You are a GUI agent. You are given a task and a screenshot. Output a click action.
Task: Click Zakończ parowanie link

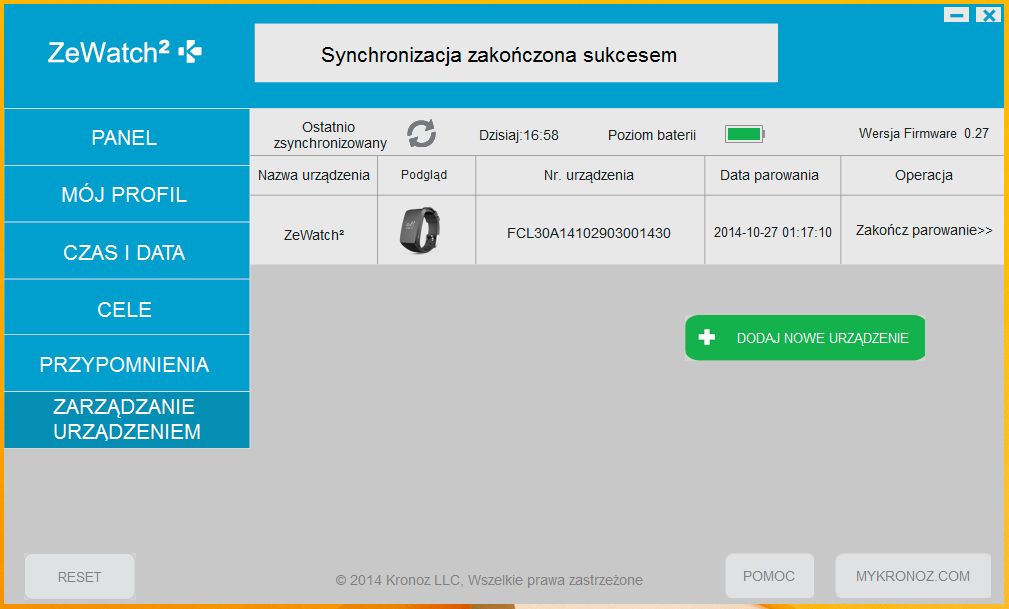coord(924,230)
